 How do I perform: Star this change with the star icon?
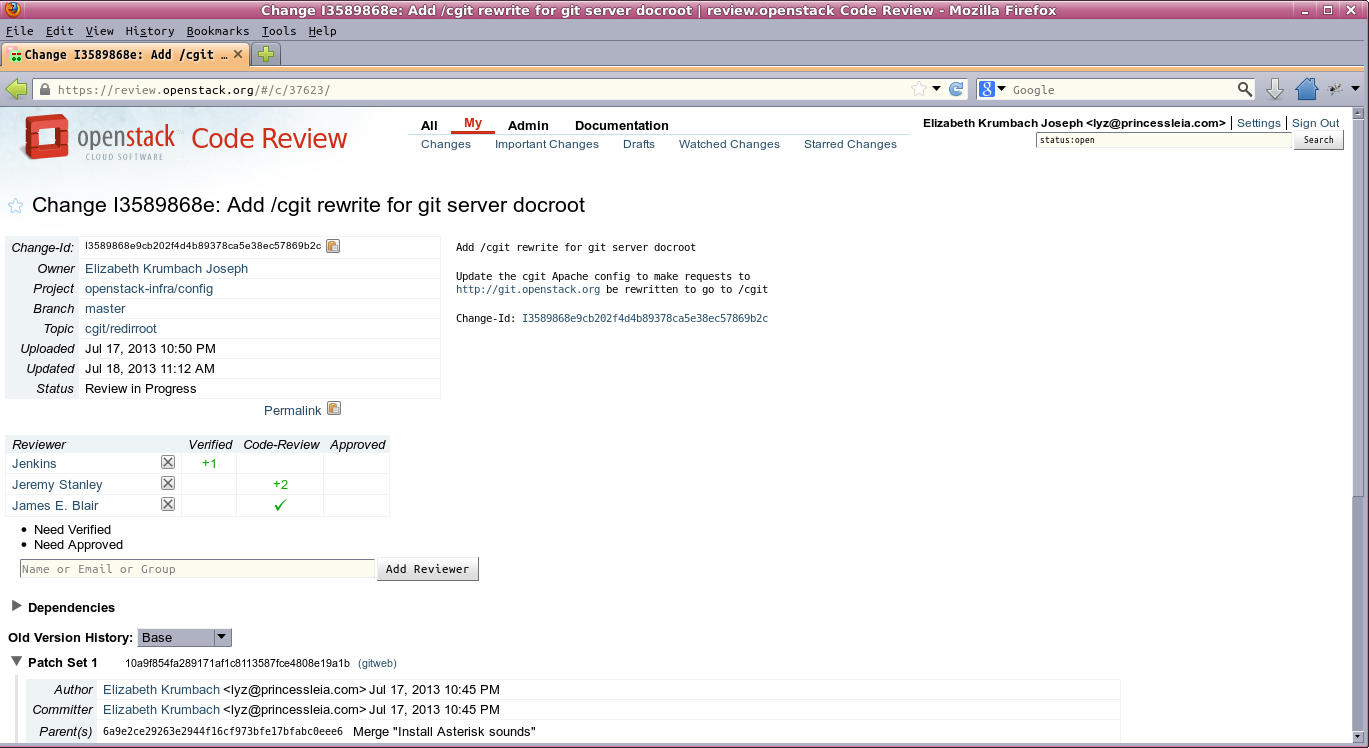pyautogui.click(x=16, y=206)
